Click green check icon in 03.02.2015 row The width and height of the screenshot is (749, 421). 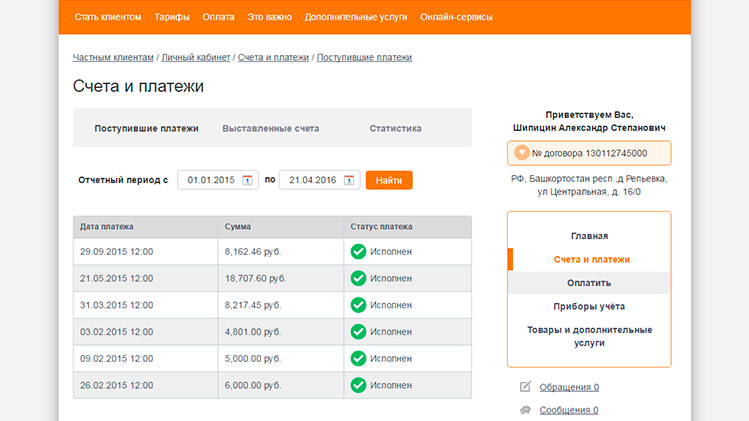click(x=358, y=332)
